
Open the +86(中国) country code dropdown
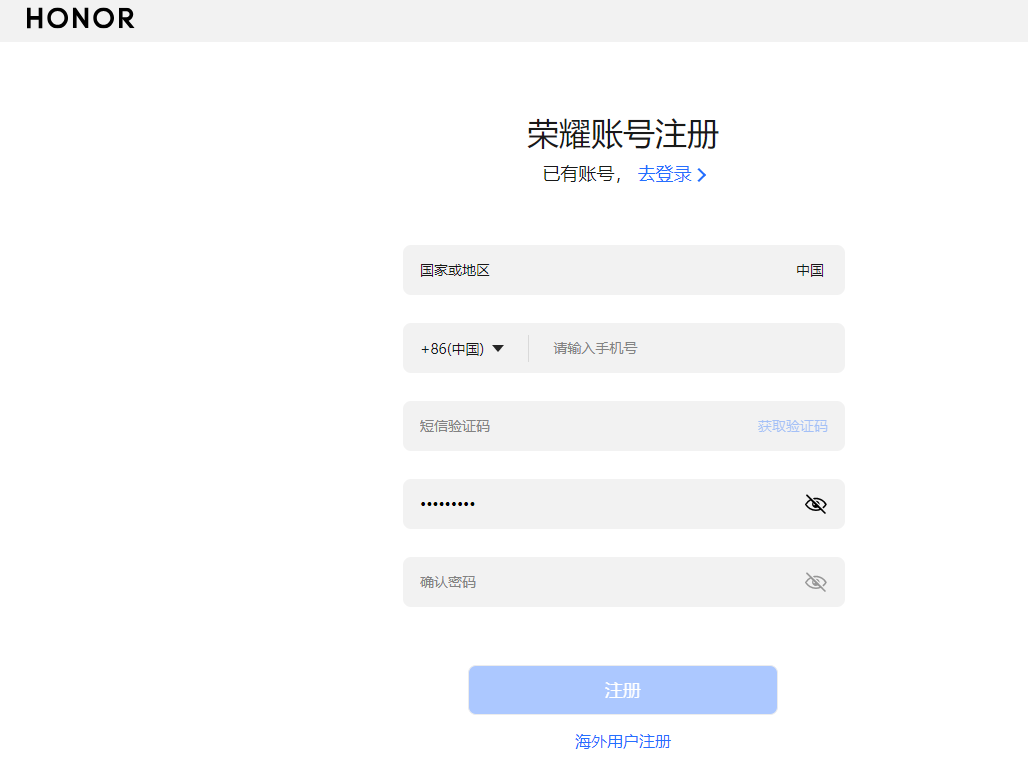click(x=459, y=348)
